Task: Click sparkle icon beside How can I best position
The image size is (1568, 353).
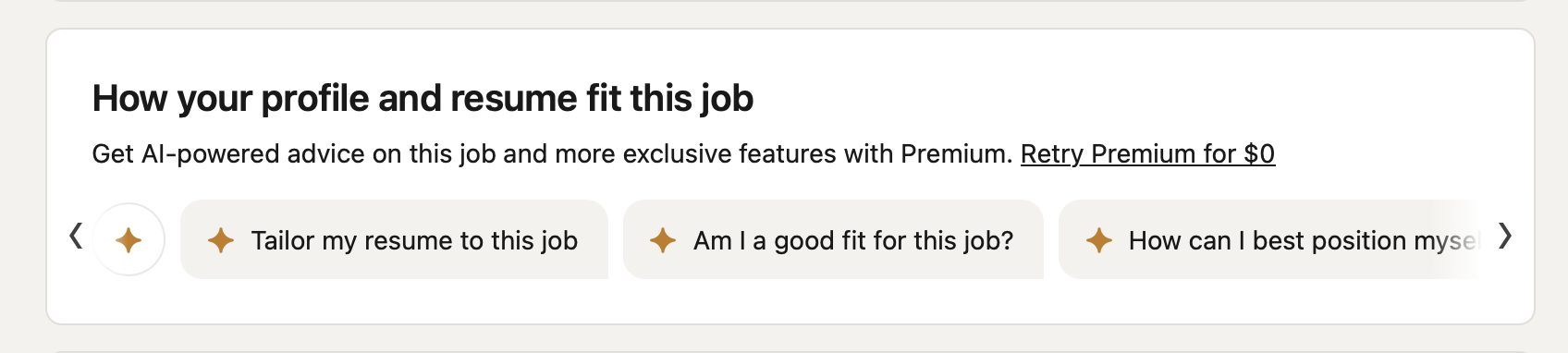Action: 1098,240
